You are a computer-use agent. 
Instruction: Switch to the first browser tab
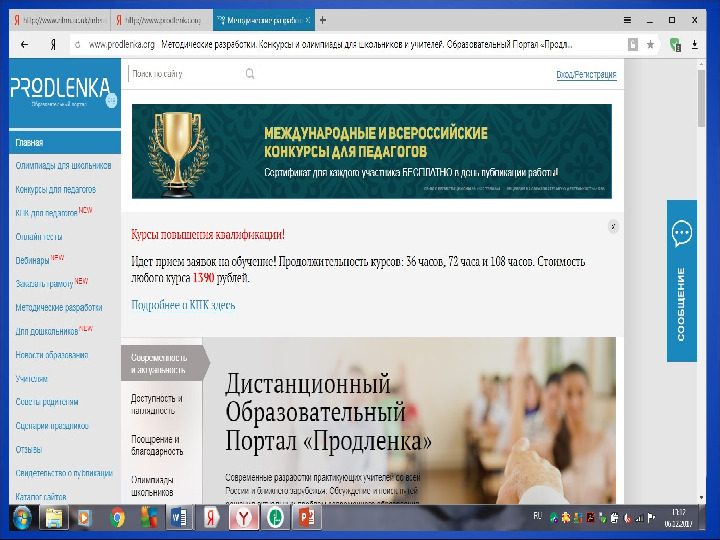tap(61, 20)
